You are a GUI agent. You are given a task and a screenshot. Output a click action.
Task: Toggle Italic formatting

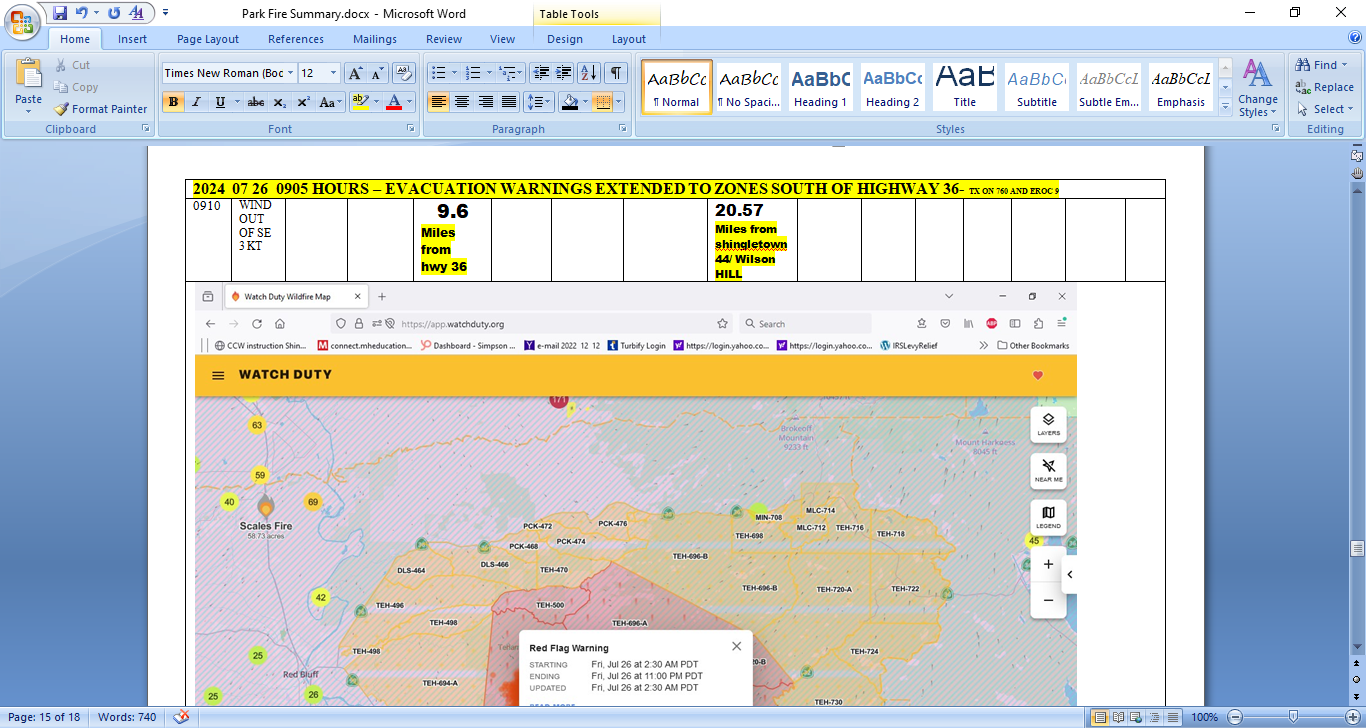[197, 102]
